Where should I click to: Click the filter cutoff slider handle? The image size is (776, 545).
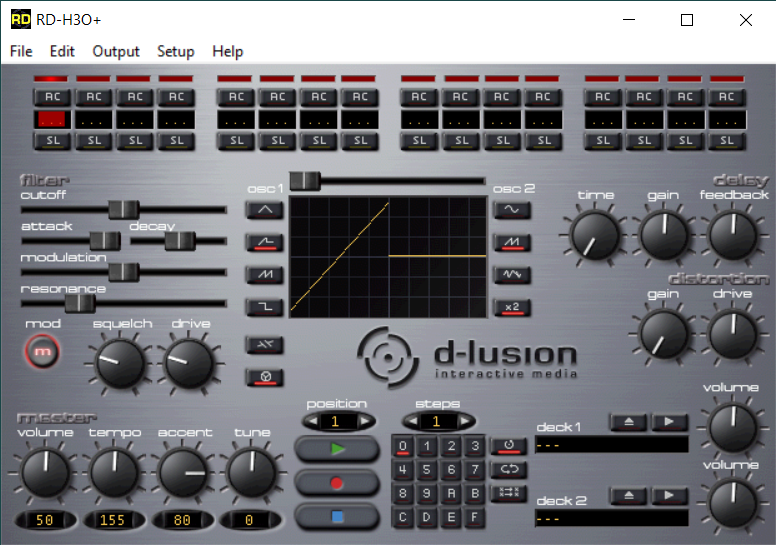(124, 210)
